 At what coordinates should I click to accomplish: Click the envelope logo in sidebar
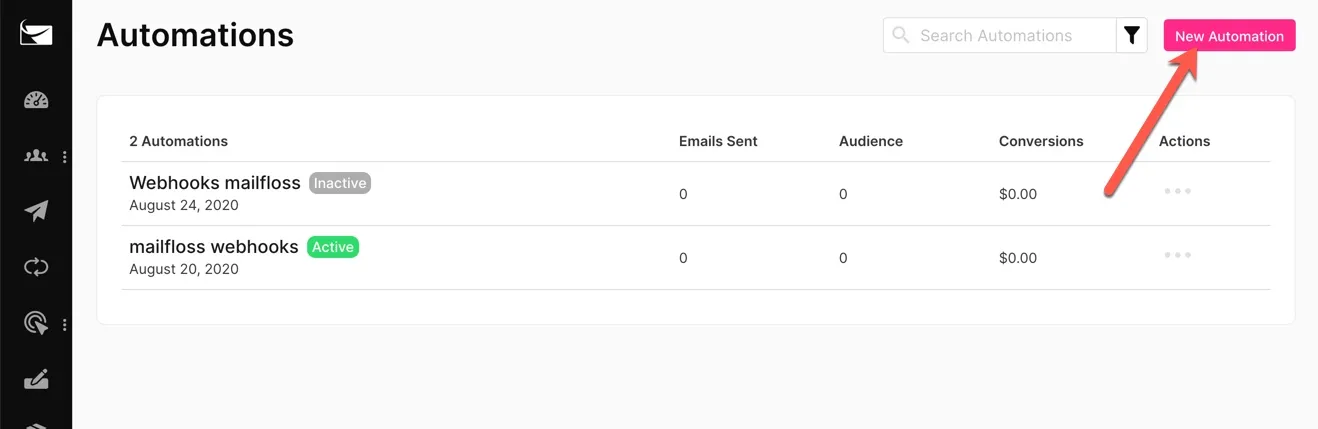tap(36, 33)
